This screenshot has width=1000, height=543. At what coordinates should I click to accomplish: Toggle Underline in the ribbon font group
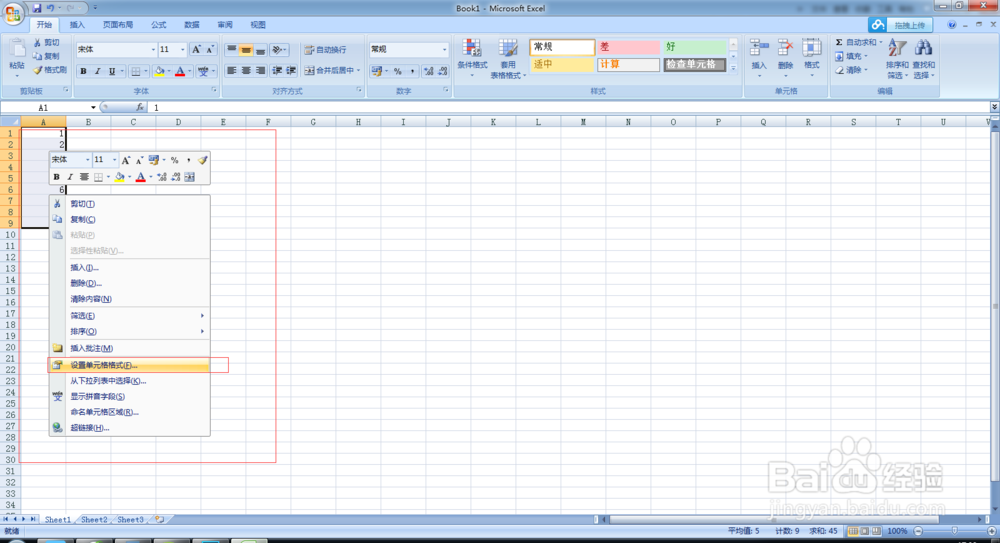(x=112, y=71)
